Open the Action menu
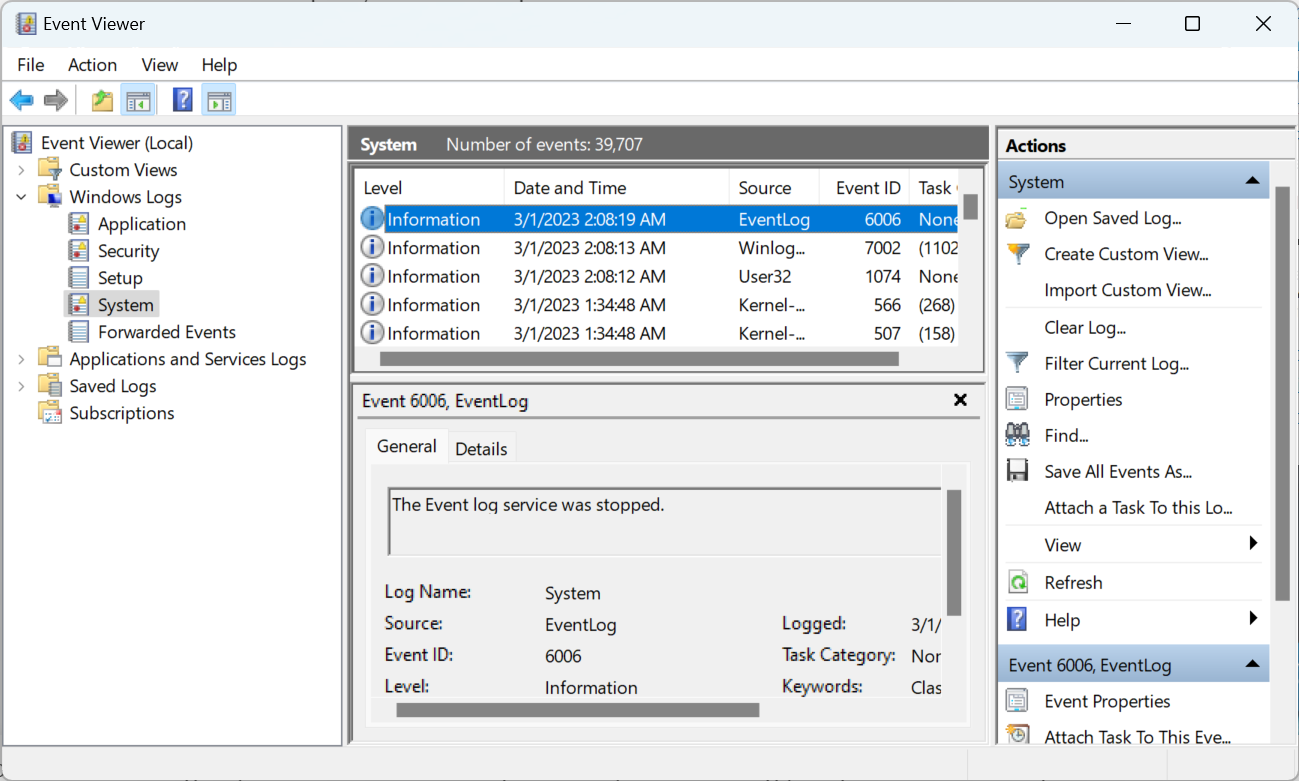Screen dimensions: 1299x781 click(92, 65)
